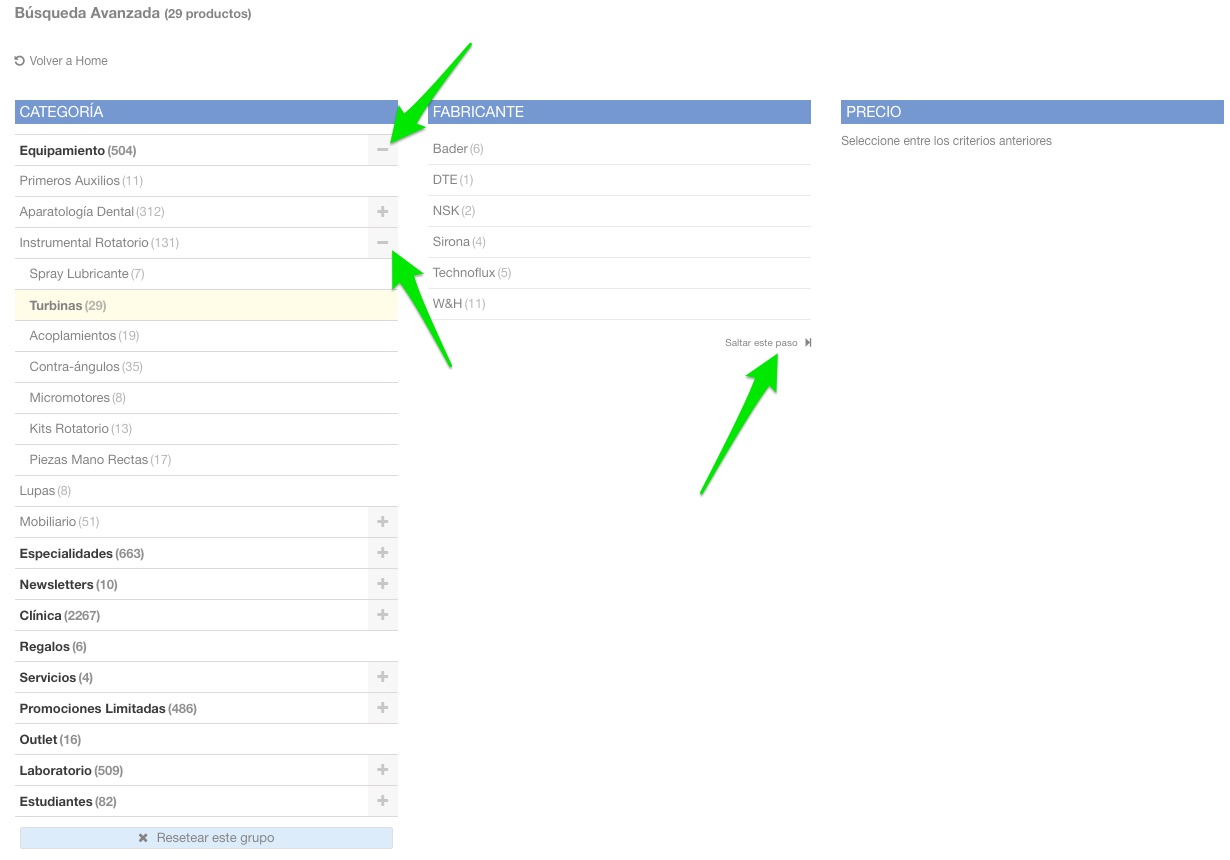Open the Outlet category
Viewport: 1230px width, 860px height.
[39, 740]
